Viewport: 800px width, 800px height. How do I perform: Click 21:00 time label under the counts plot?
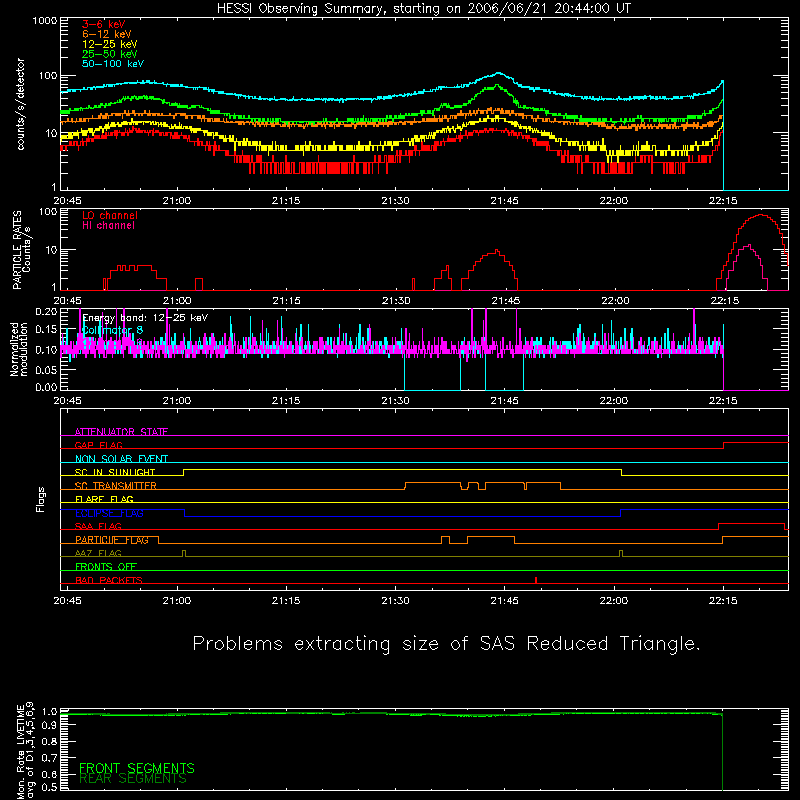[x=177, y=201]
